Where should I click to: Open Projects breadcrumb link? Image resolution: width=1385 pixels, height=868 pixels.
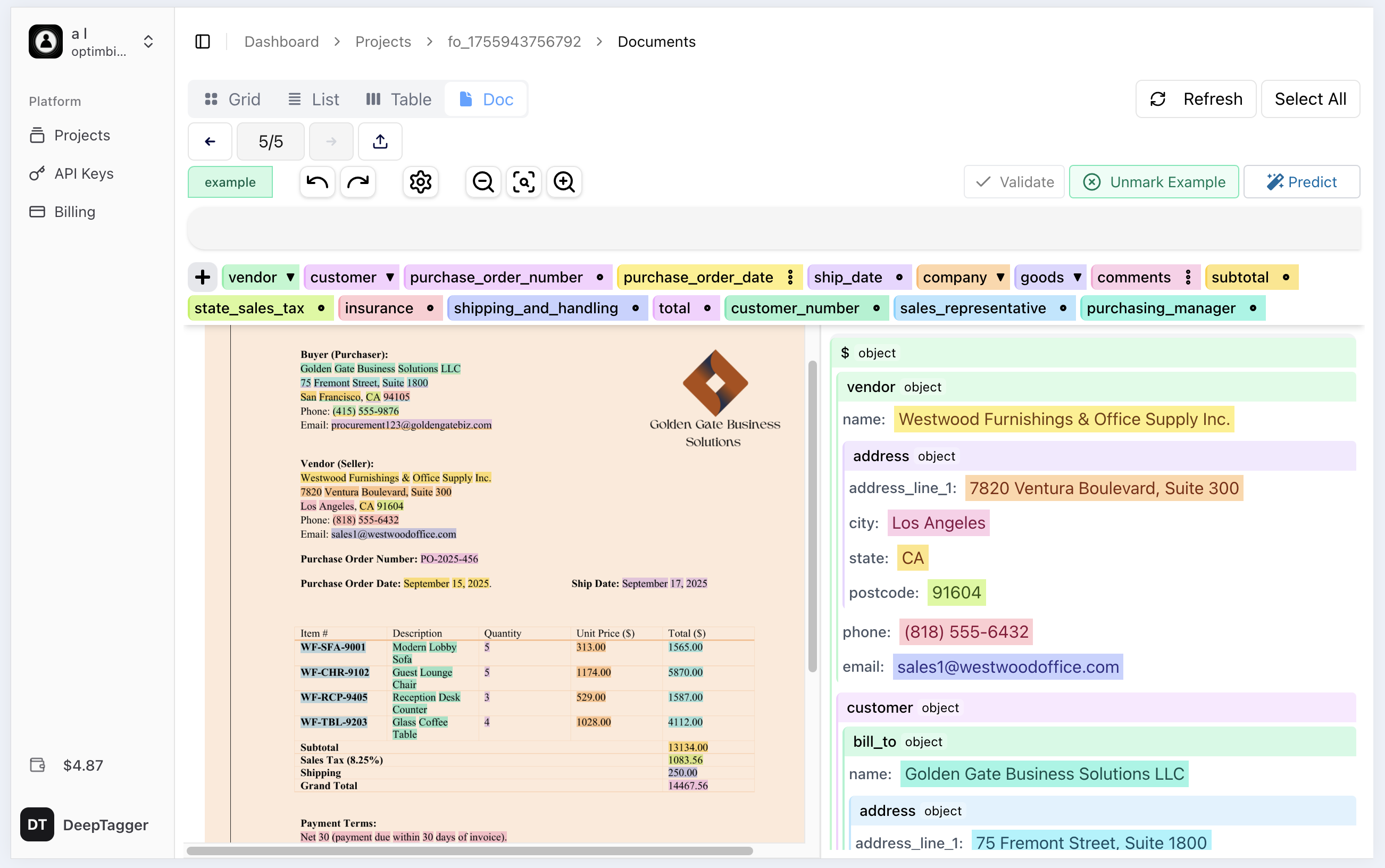tap(383, 42)
